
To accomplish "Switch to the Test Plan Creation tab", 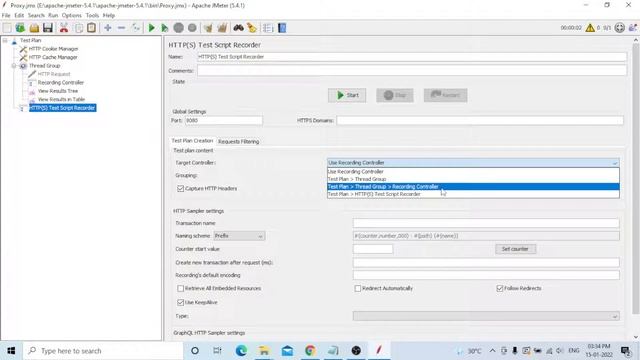I will coord(192,141).
